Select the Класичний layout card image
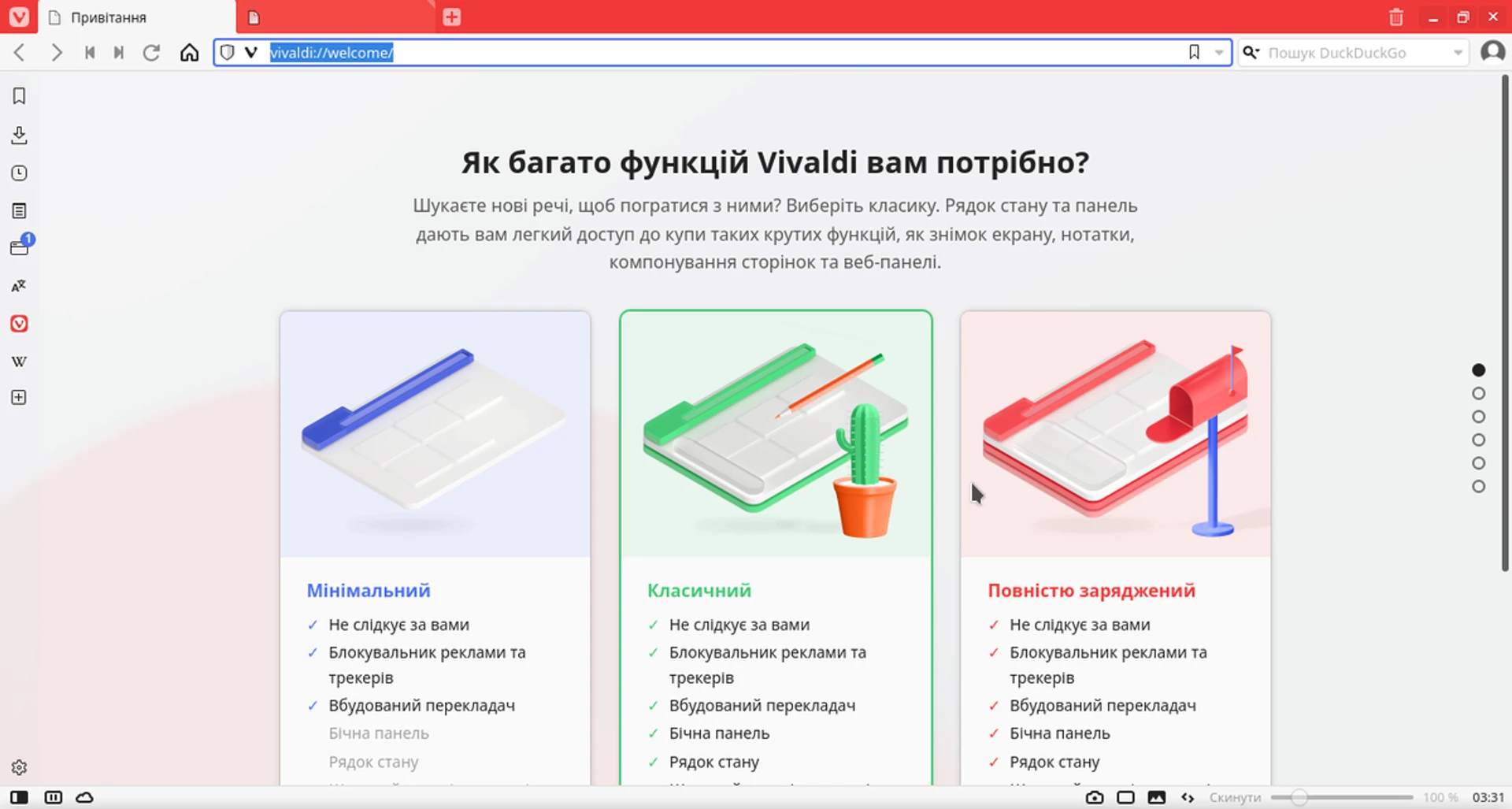Viewport: 1512px width, 809px height. tap(776, 435)
